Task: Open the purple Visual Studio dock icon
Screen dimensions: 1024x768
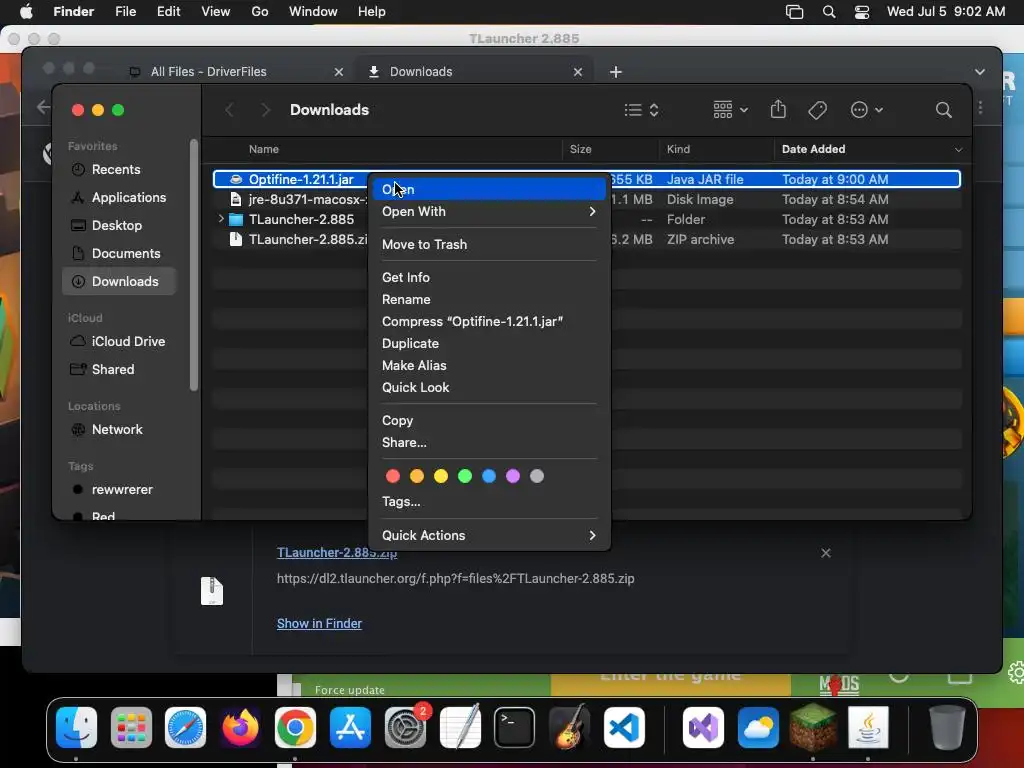Action: (703, 727)
